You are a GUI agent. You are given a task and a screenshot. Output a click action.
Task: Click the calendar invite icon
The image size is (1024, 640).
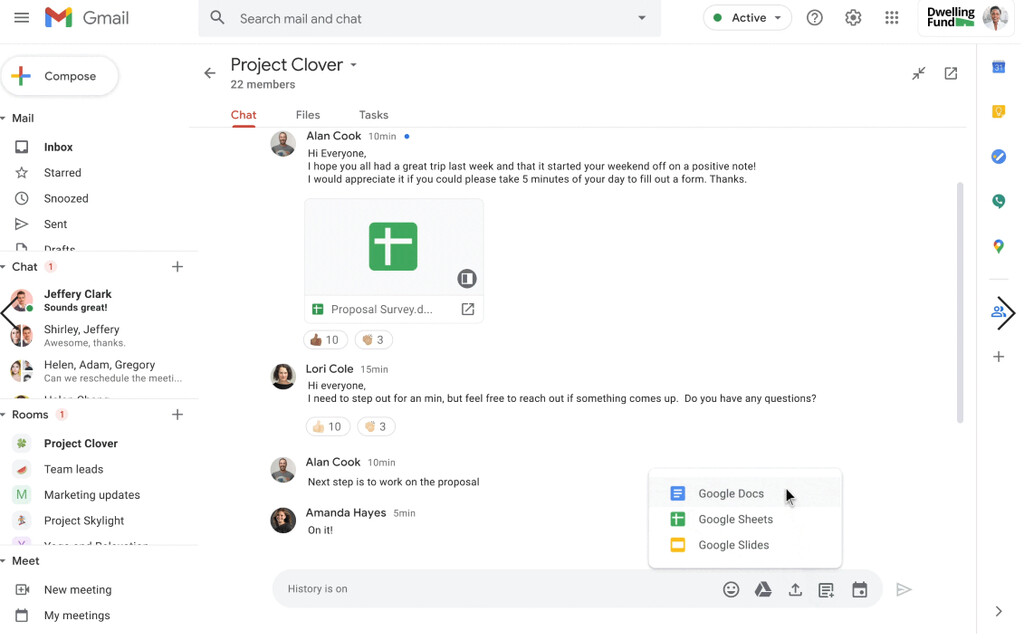tap(859, 590)
